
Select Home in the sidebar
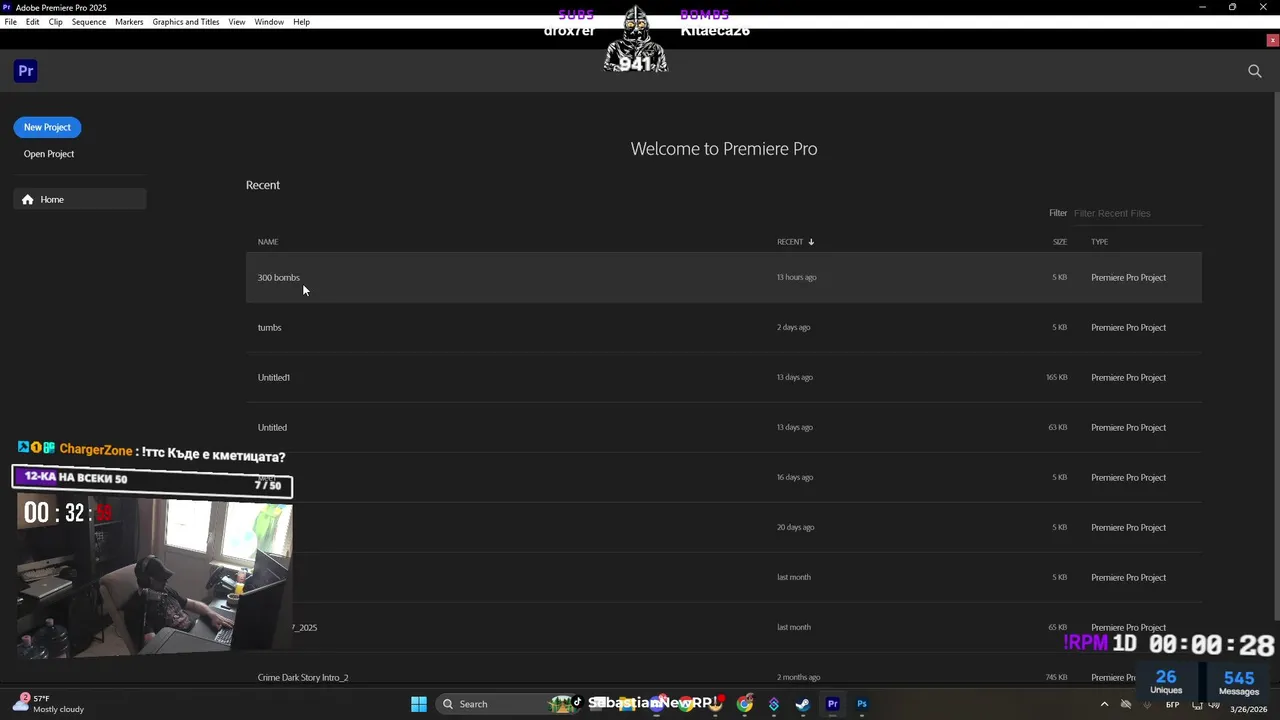pos(80,199)
